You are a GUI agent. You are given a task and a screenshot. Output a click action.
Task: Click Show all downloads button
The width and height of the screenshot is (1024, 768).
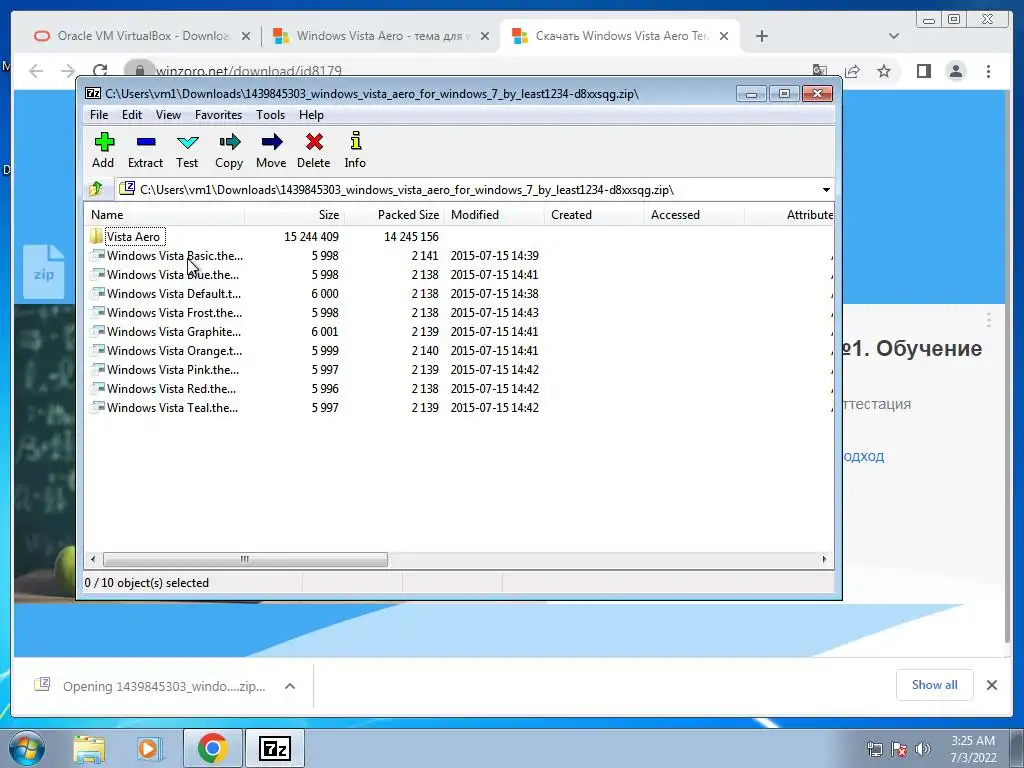(935, 684)
